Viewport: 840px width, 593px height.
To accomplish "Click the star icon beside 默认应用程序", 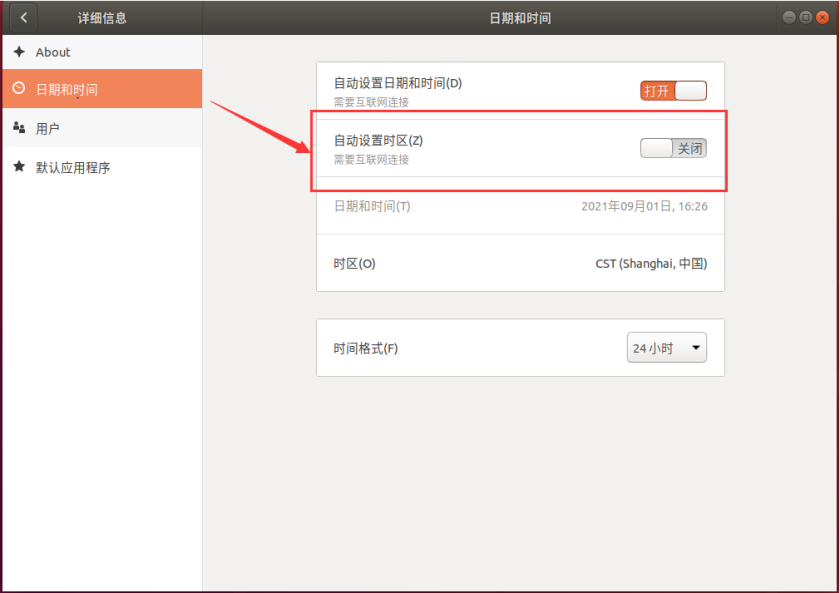I will coord(19,166).
